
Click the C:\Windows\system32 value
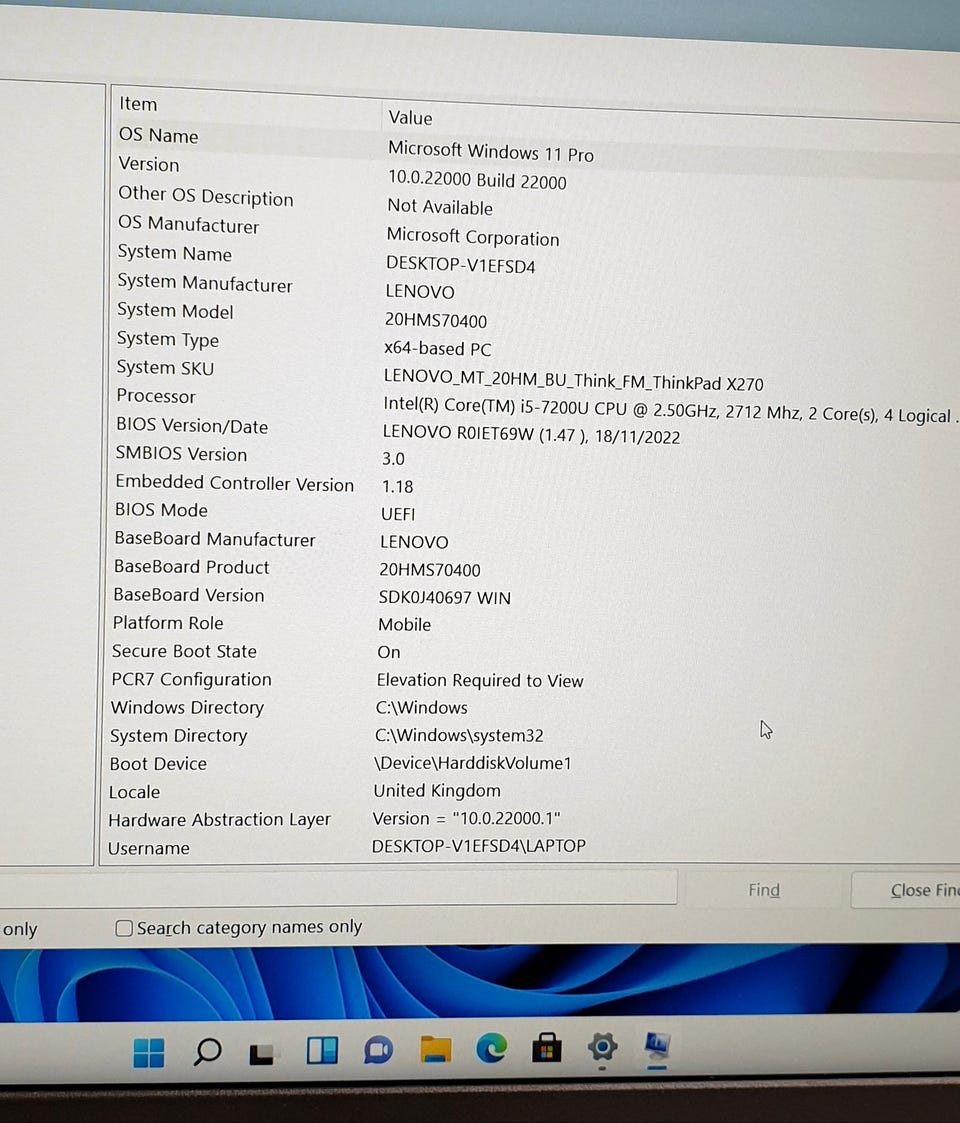(x=459, y=736)
